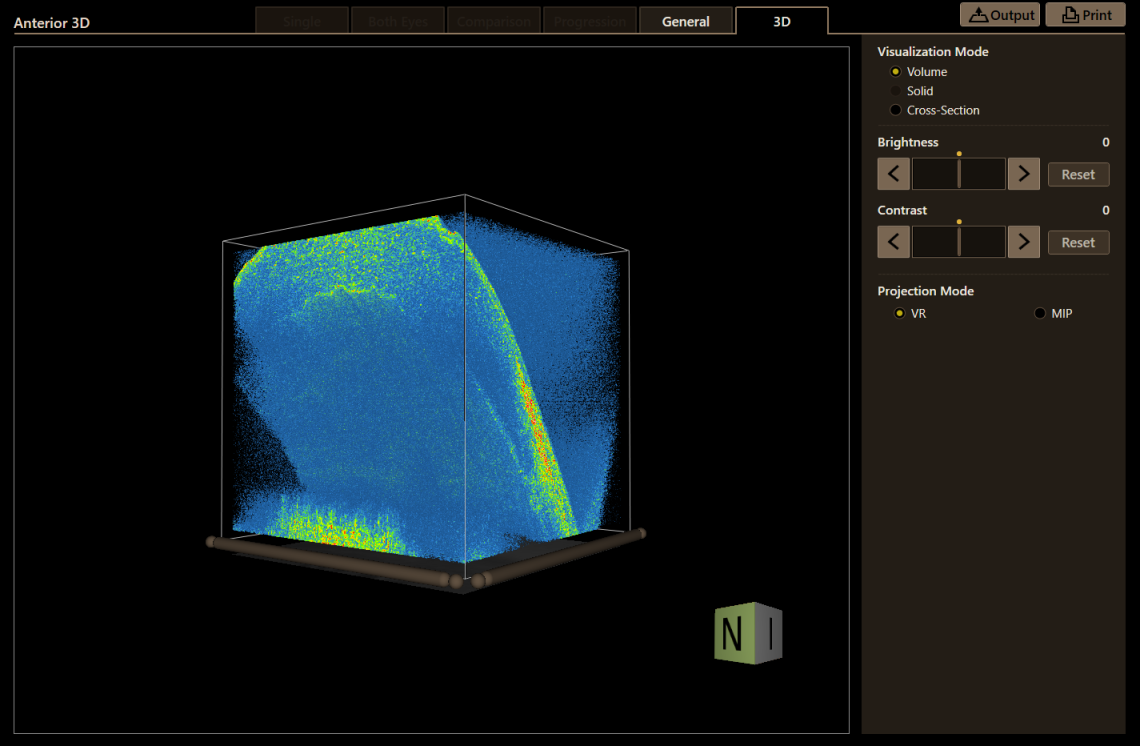Reset the Contrast value
The width and height of the screenshot is (1140, 746).
coord(1078,241)
